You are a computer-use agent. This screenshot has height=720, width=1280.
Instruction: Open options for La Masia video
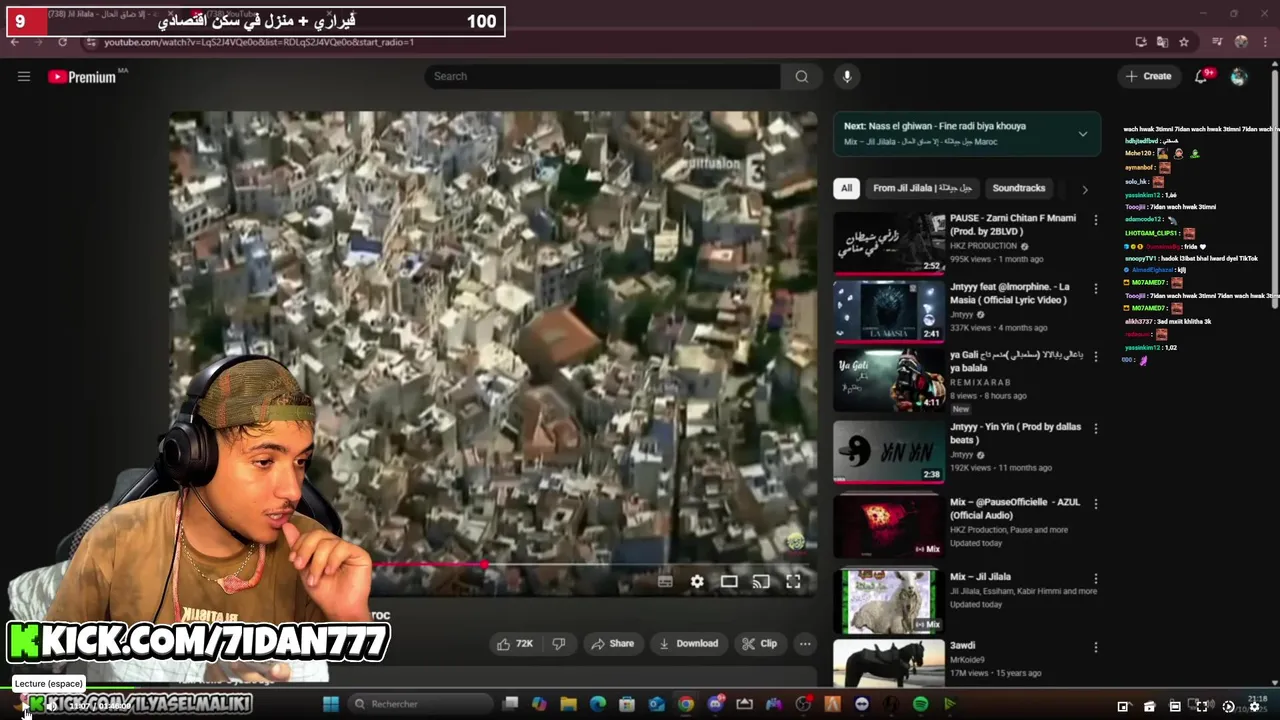pos(1096,288)
